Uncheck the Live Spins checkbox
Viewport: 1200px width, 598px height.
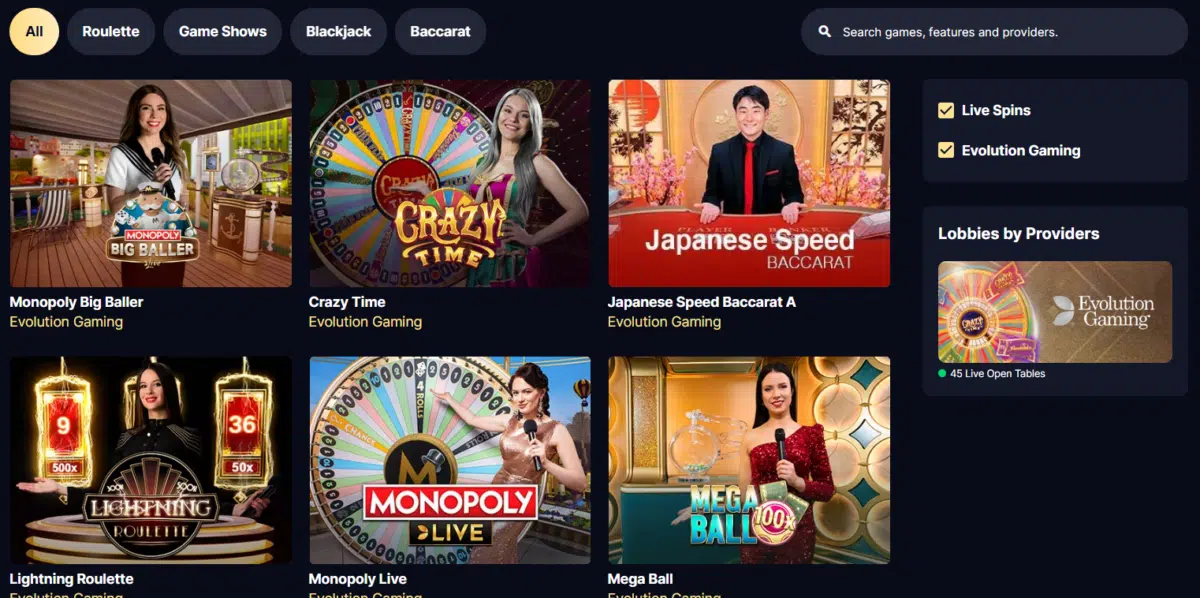946,110
